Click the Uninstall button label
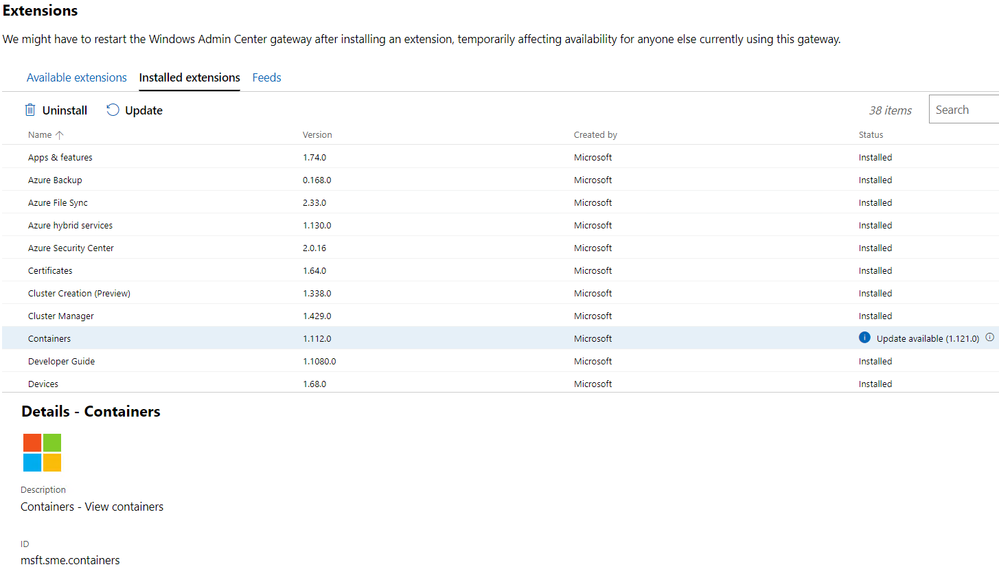The width and height of the screenshot is (999, 573). 64,110
